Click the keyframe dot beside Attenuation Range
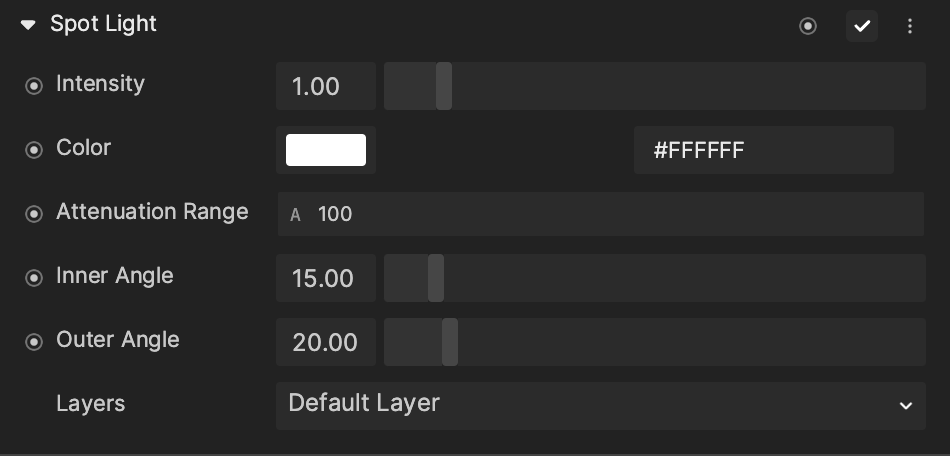The width and height of the screenshot is (950, 456). [x=34, y=214]
